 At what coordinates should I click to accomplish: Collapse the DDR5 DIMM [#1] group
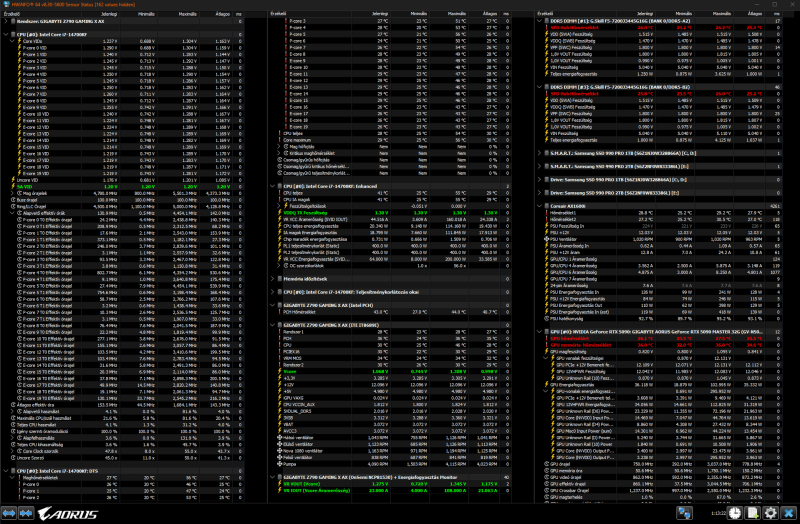539,21
